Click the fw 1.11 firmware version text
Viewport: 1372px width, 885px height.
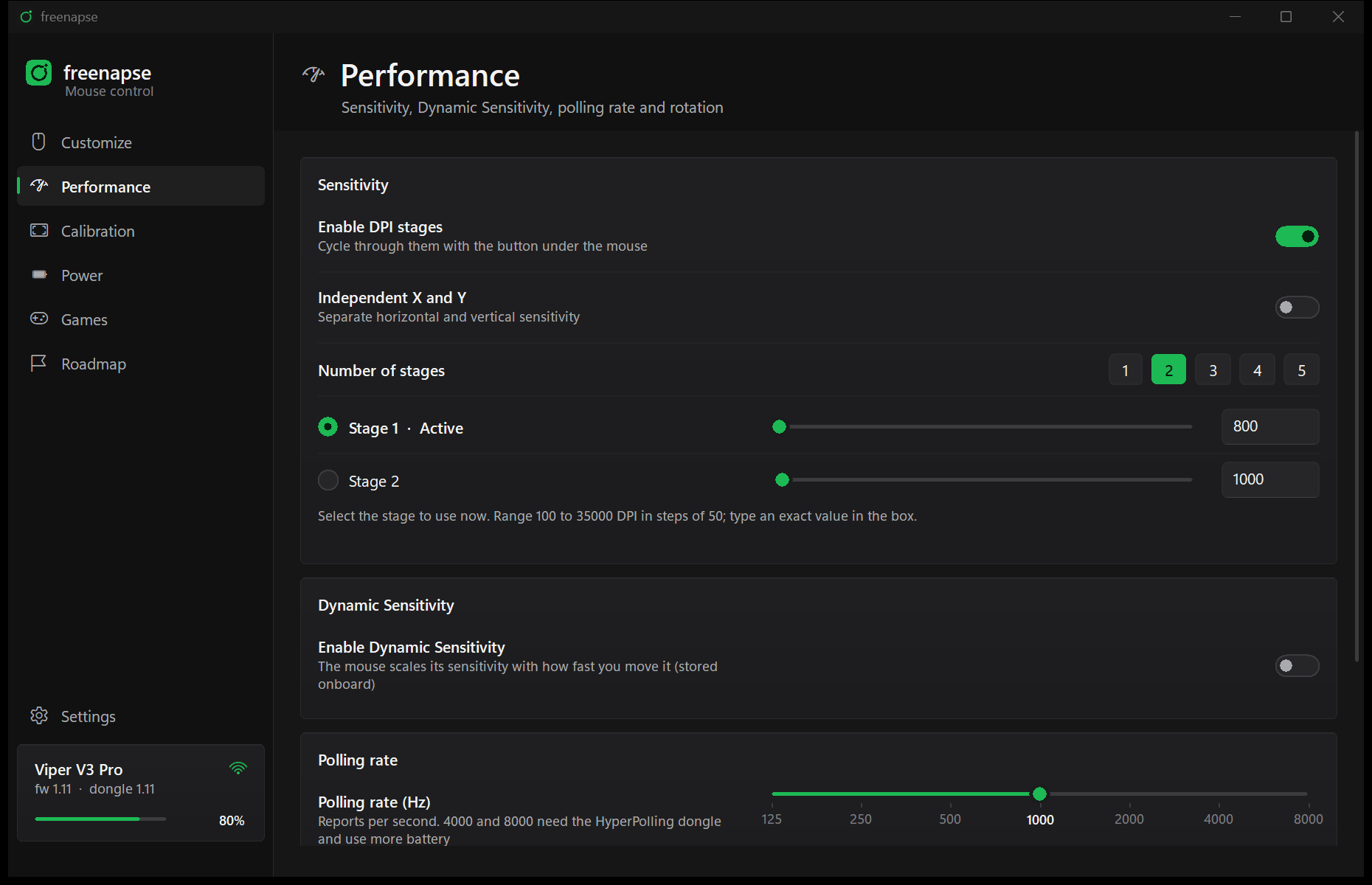tap(53, 789)
